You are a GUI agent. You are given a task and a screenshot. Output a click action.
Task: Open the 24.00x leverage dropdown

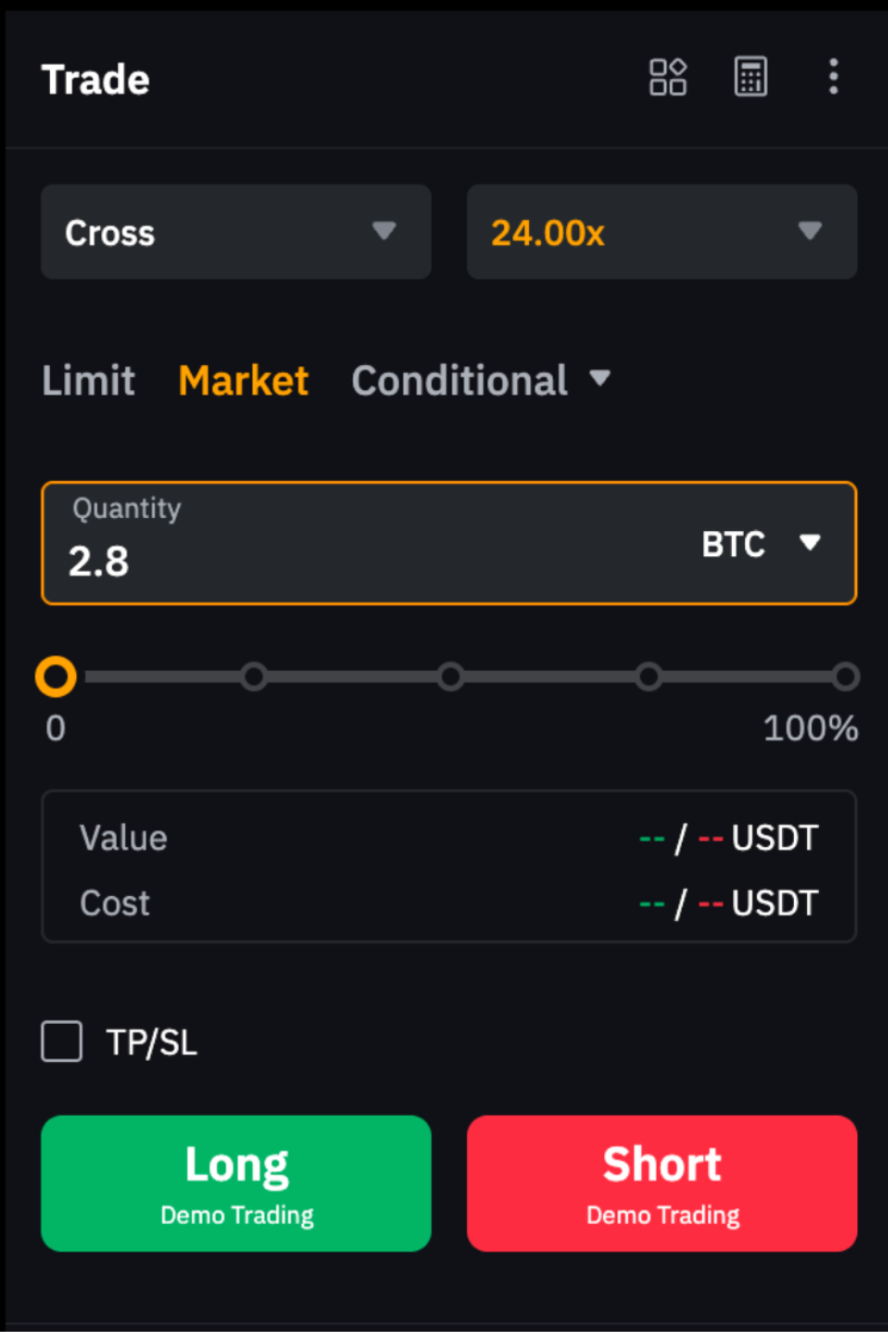coord(661,232)
